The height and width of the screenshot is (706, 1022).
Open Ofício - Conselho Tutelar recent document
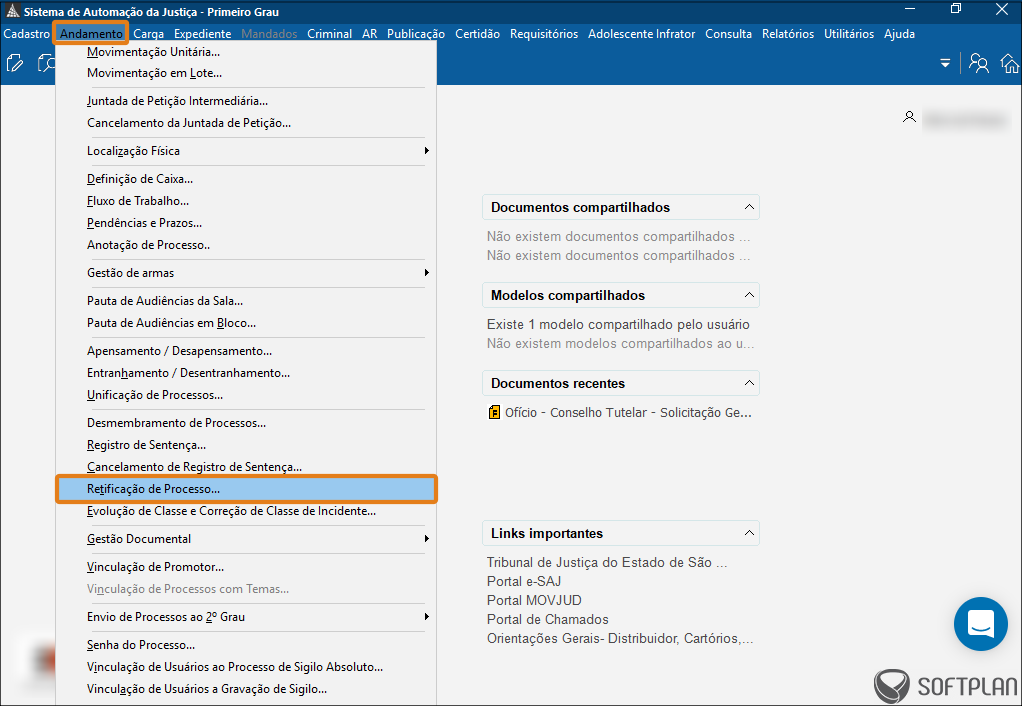pyautogui.click(x=628, y=413)
